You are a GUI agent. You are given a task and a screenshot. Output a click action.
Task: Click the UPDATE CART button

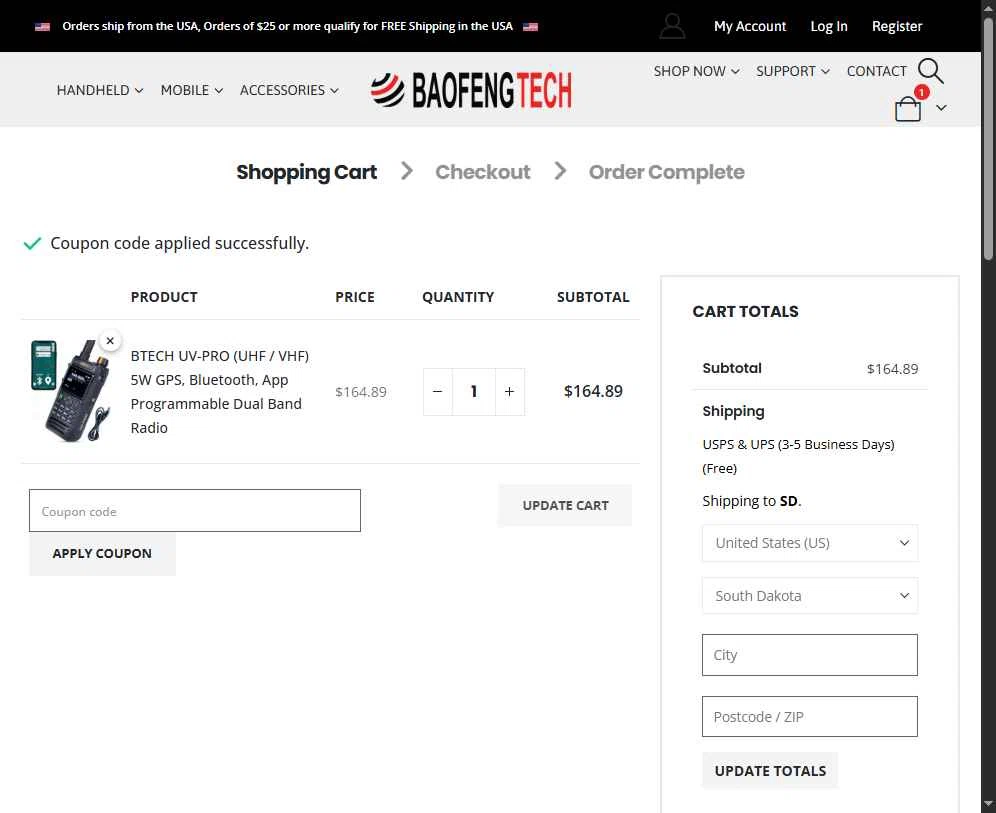point(565,506)
